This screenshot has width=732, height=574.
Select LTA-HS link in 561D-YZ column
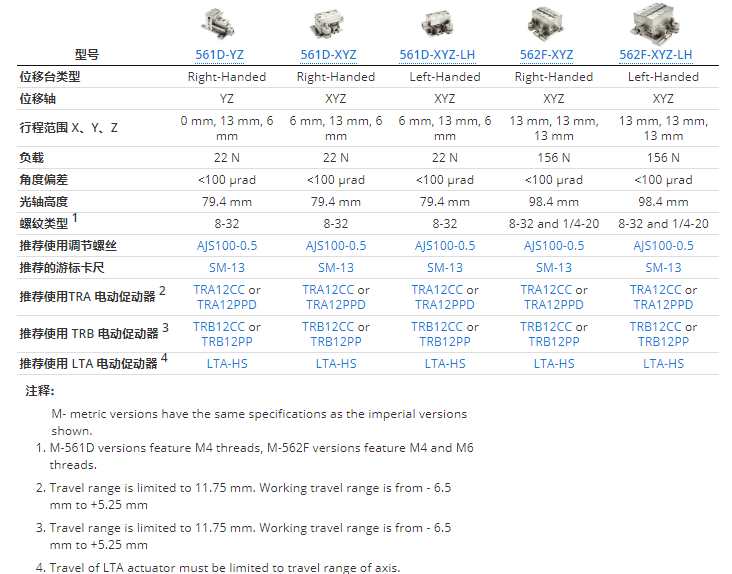227,364
